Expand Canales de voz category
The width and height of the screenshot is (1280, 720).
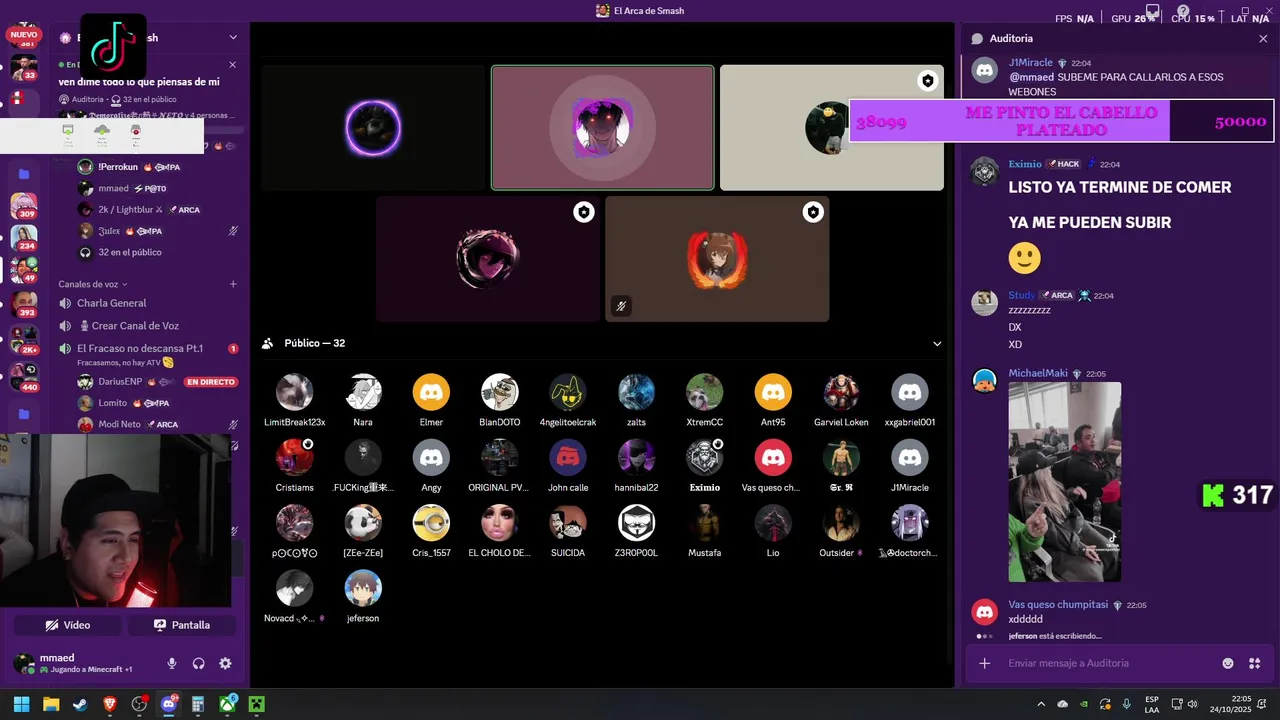[x=92, y=284]
